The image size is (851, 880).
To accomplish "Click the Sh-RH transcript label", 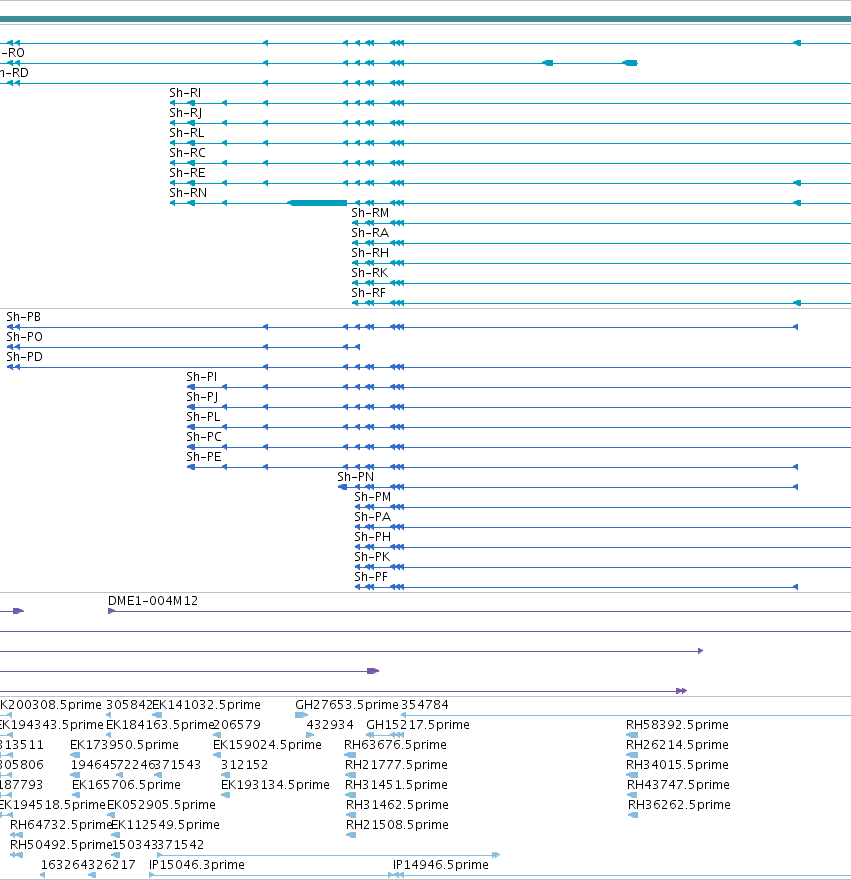I will click(x=370, y=253).
